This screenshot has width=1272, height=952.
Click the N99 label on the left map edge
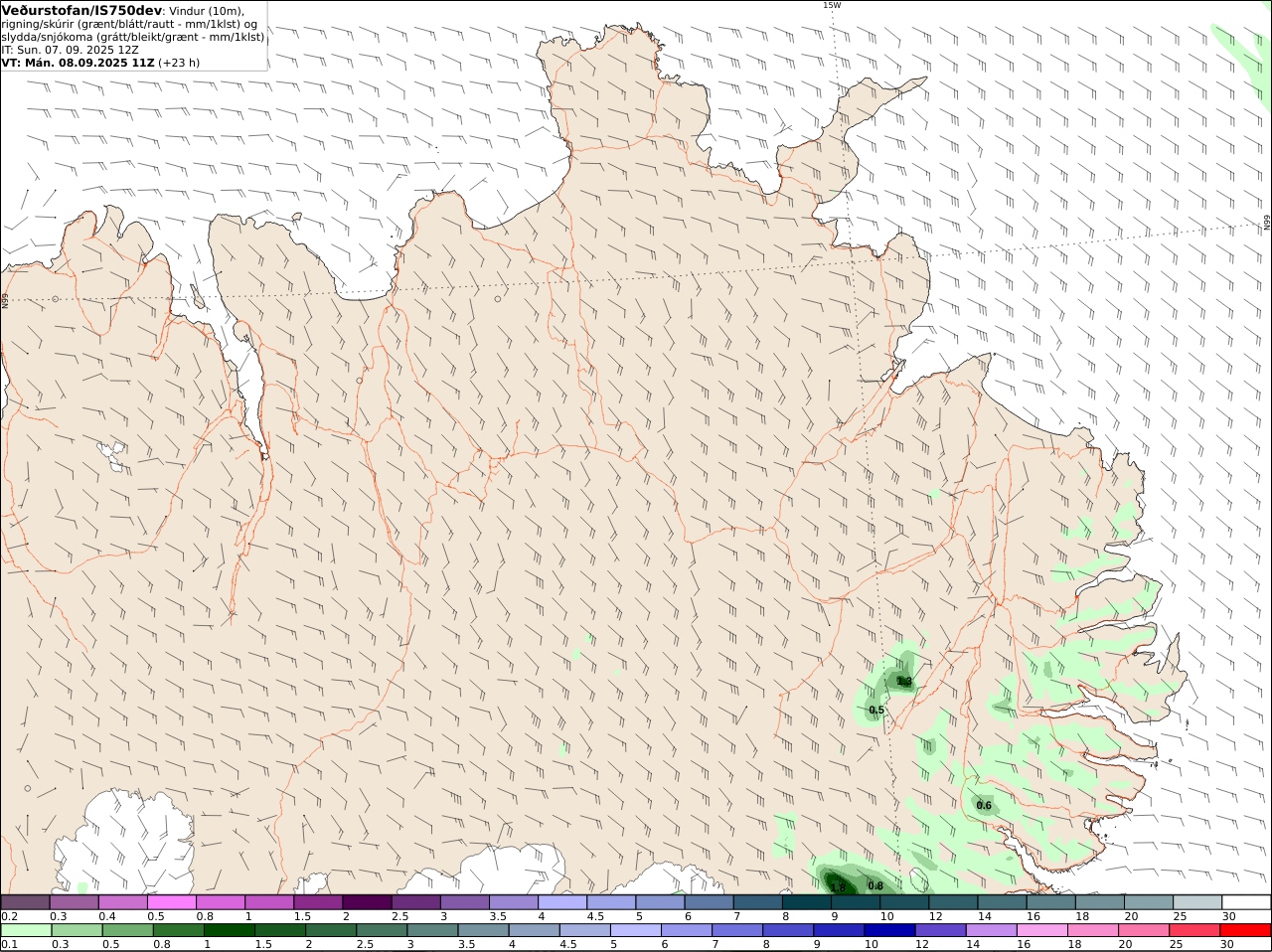click(x=5, y=299)
